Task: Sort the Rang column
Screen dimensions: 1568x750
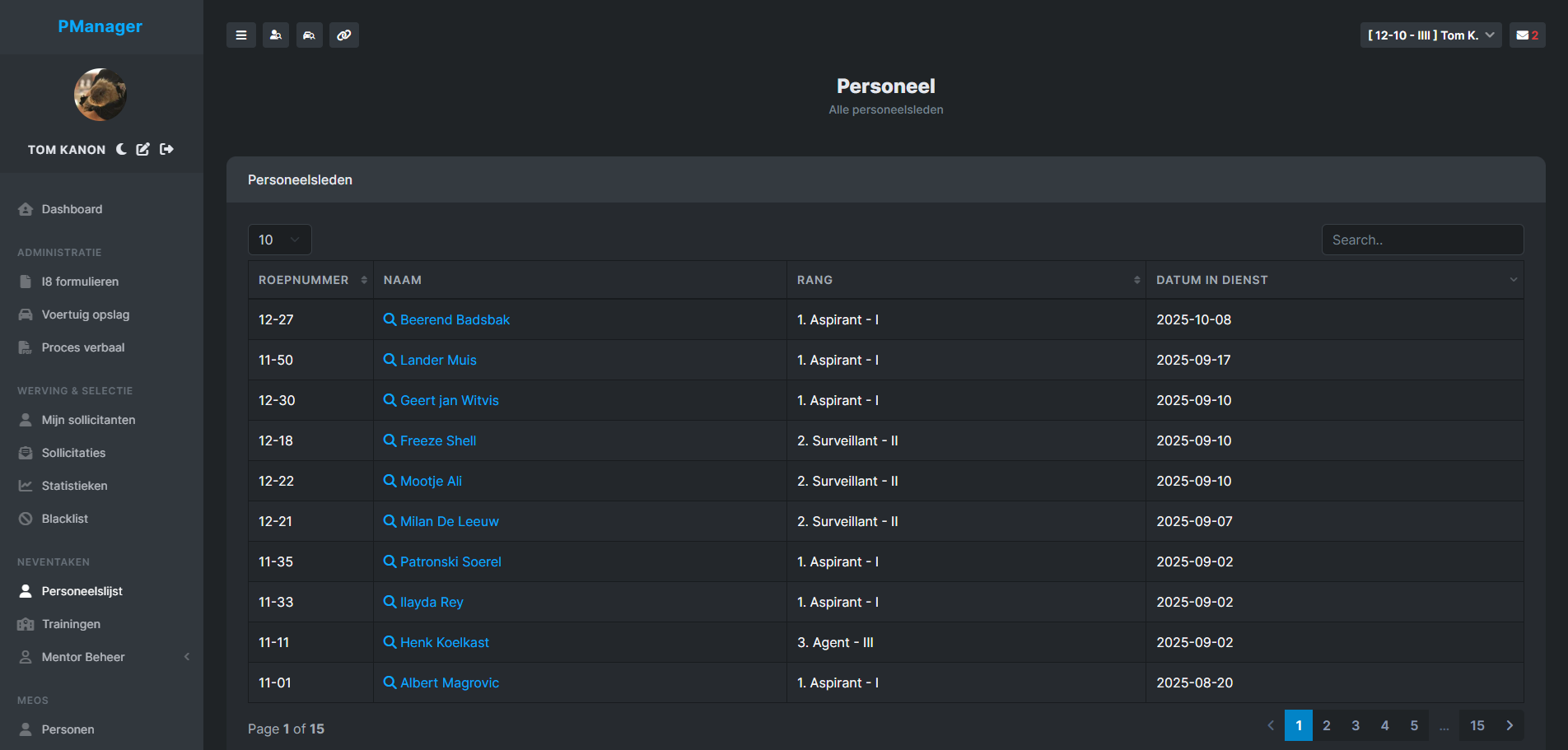Action: pyautogui.click(x=1136, y=280)
